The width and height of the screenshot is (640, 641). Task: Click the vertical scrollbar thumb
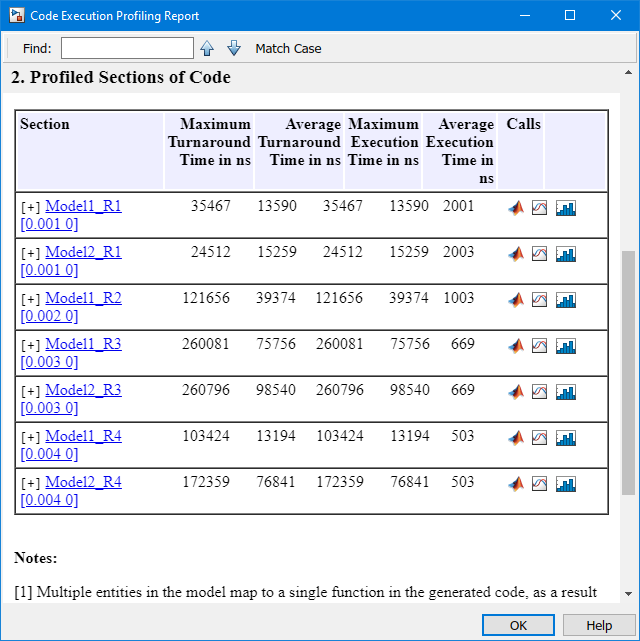click(x=628, y=373)
